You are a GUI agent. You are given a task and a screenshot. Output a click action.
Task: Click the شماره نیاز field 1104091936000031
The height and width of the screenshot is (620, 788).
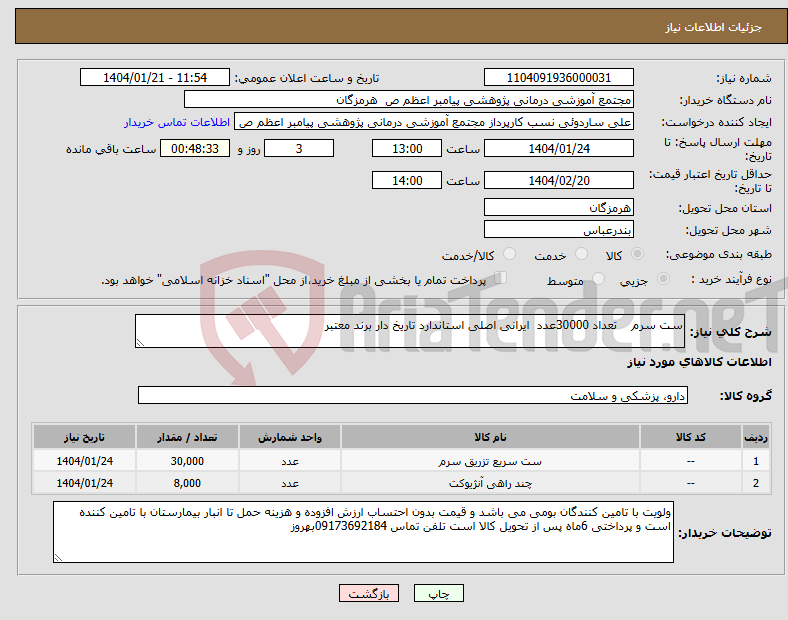pos(558,77)
